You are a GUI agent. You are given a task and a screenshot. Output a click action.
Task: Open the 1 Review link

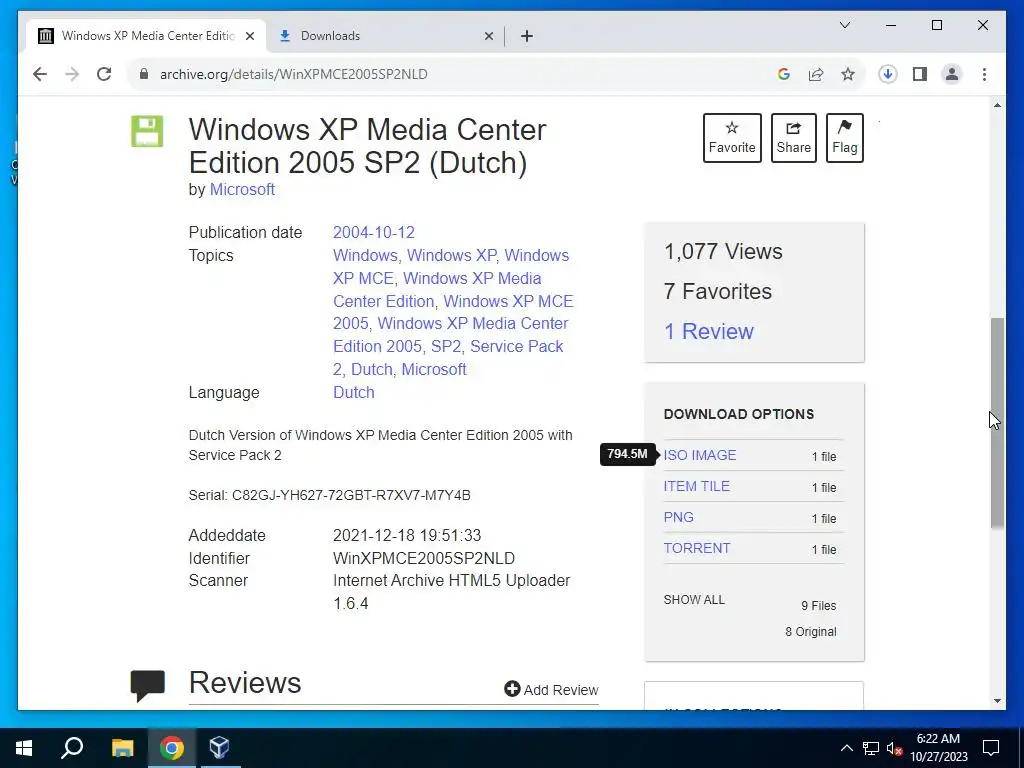pyautogui.click(x=709, y=331)
